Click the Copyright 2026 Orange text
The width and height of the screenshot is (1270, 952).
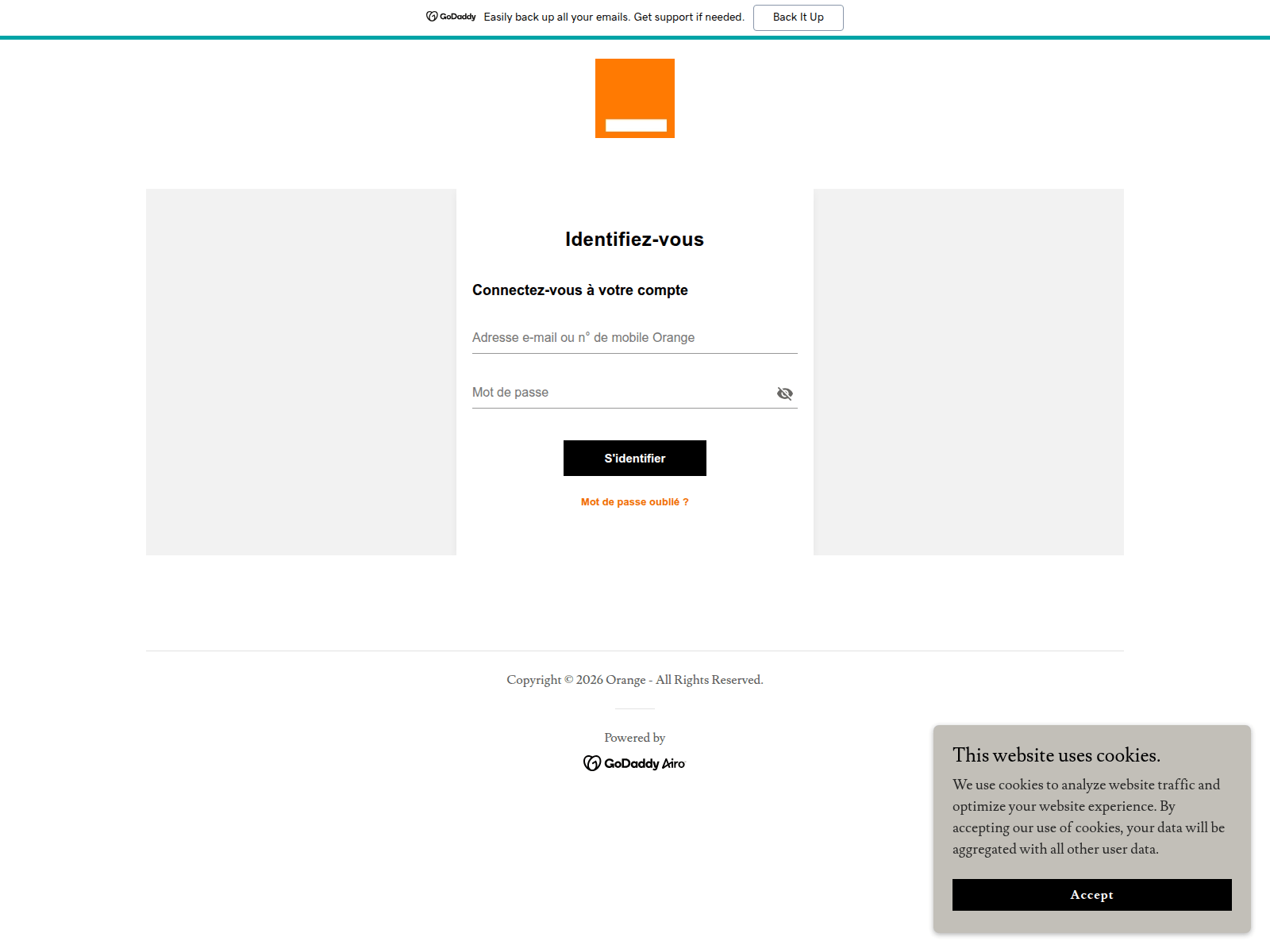pos(635,680)
